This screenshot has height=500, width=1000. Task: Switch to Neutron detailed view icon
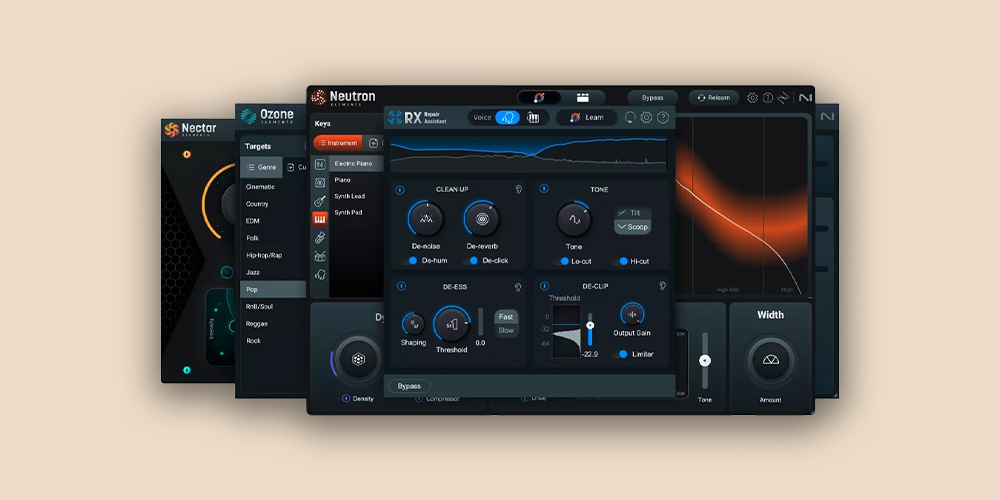[x=582, y=98]
